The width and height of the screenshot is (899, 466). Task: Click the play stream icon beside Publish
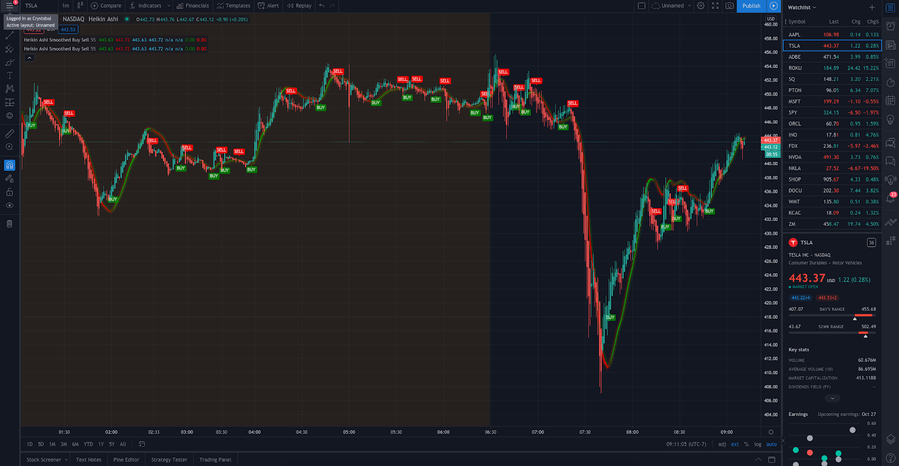point(773,6)
